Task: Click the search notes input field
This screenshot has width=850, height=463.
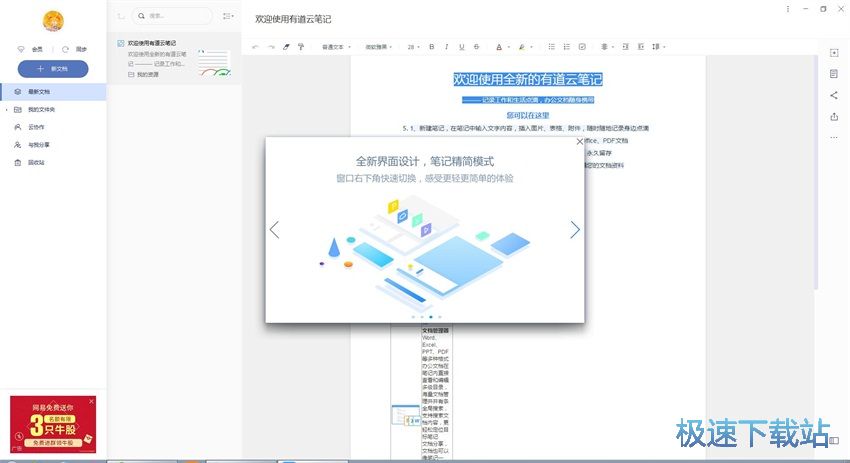Action: [172, 16]
